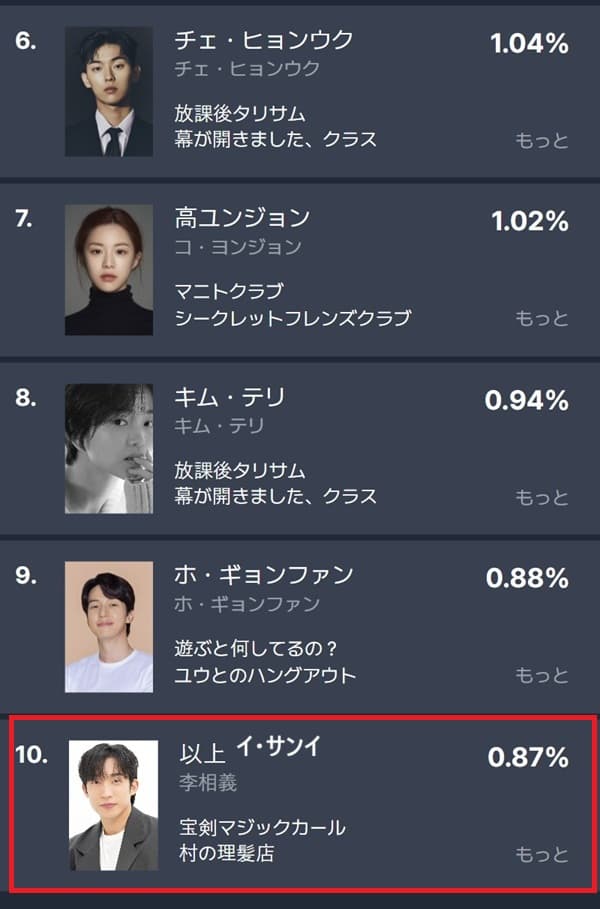The height and width of the screenshot is (909, 600).
Task: Open キム・テリ name heading
Action: tap(230, 397)
